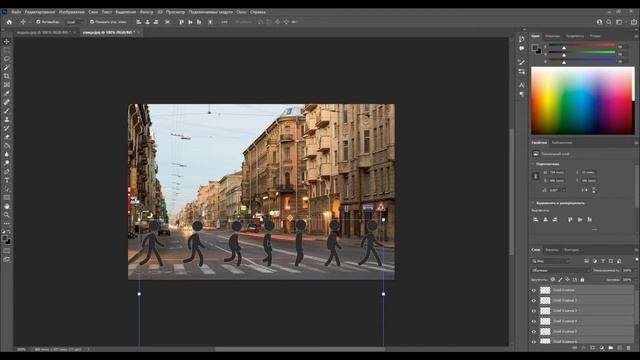Image resolution: width=640 pixels, height=360 pixels.
Task: Open the blend mode dropdown Обычные
Action: 560,270
